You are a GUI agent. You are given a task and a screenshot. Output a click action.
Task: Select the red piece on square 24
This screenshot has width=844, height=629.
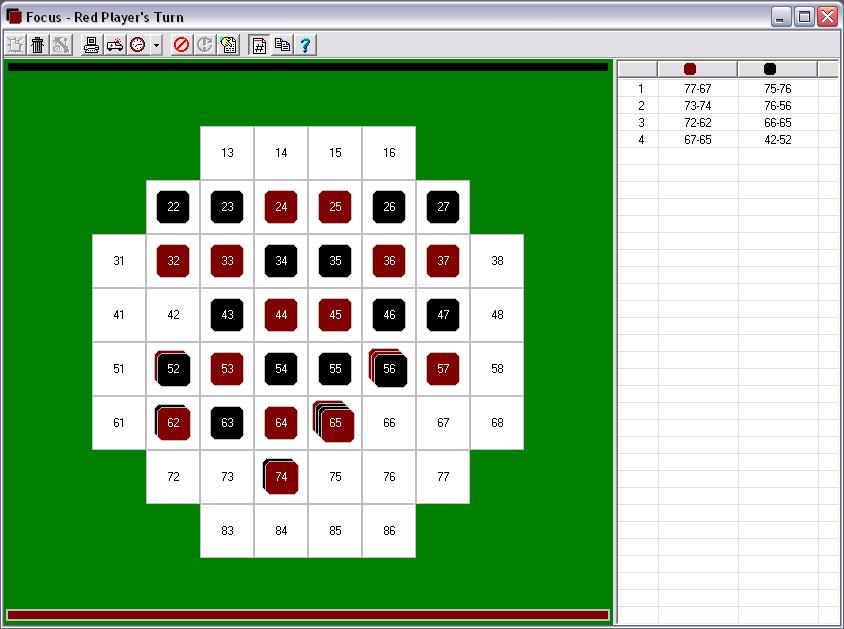pos(281,207)
